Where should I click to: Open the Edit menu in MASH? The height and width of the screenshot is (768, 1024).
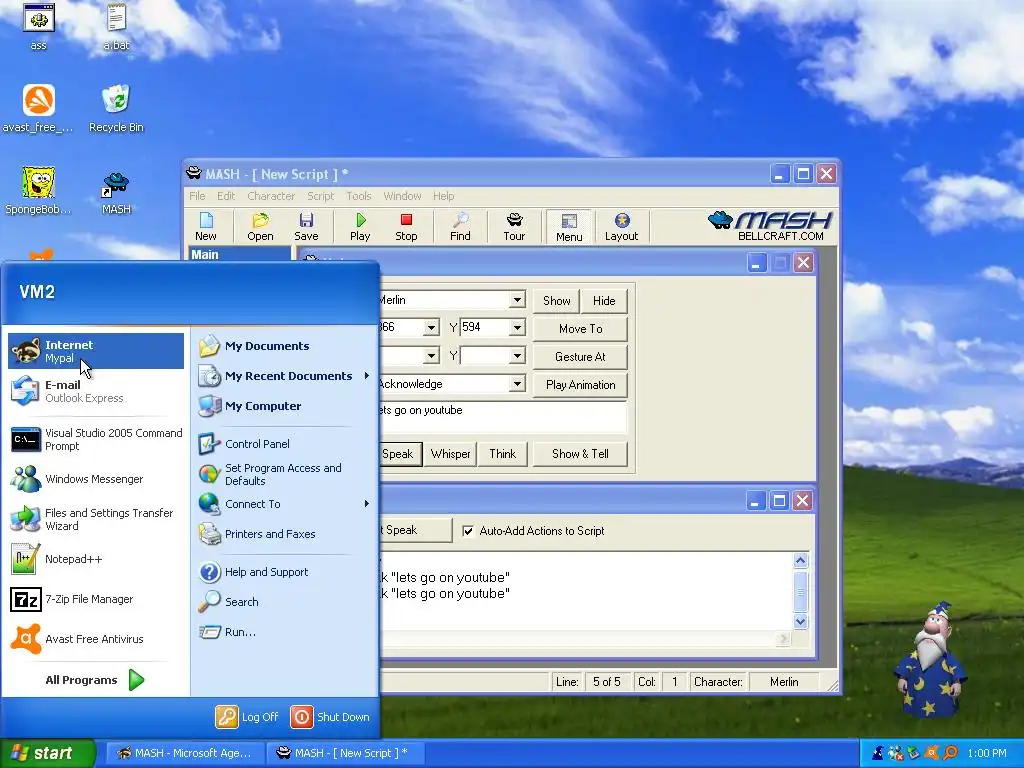click(226, 196)
